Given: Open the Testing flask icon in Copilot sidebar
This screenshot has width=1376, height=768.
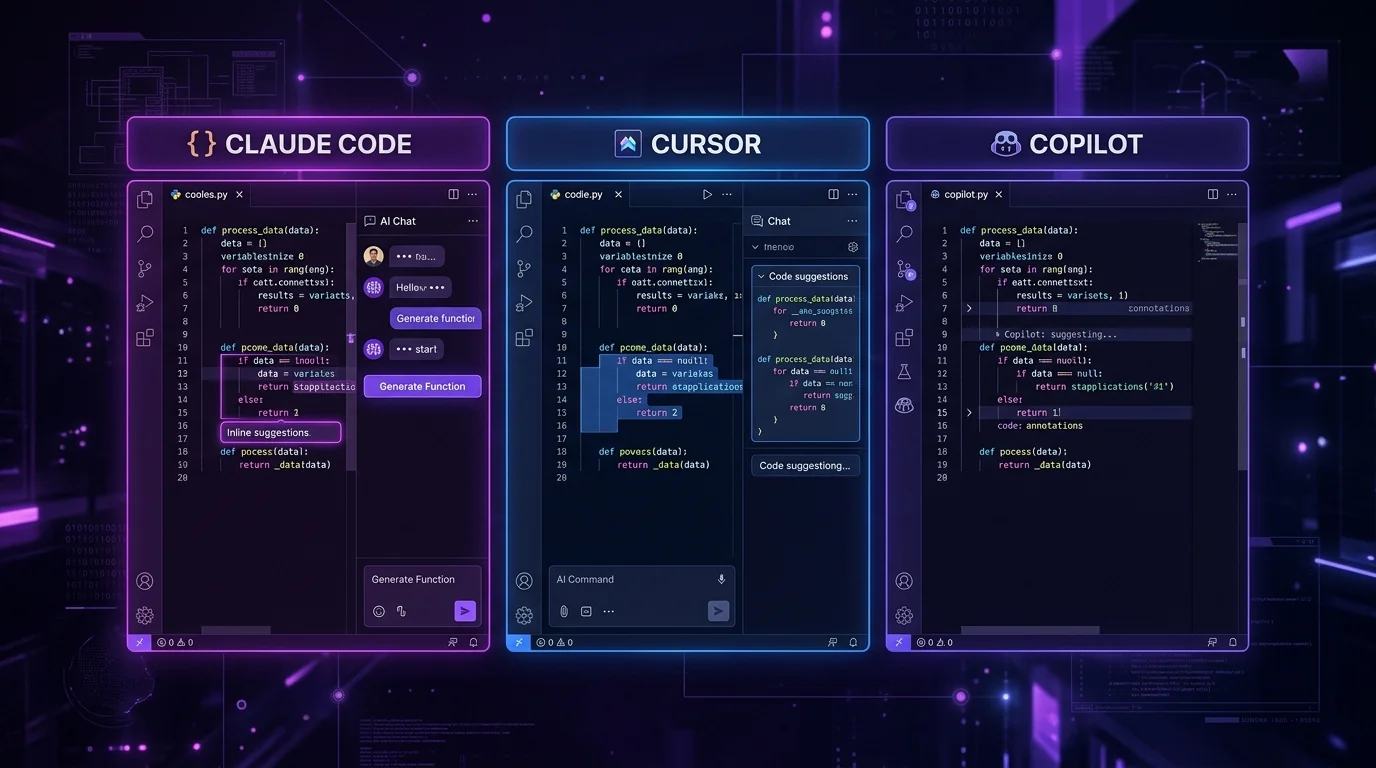Looking at the screenshot, I should point(904,371).
